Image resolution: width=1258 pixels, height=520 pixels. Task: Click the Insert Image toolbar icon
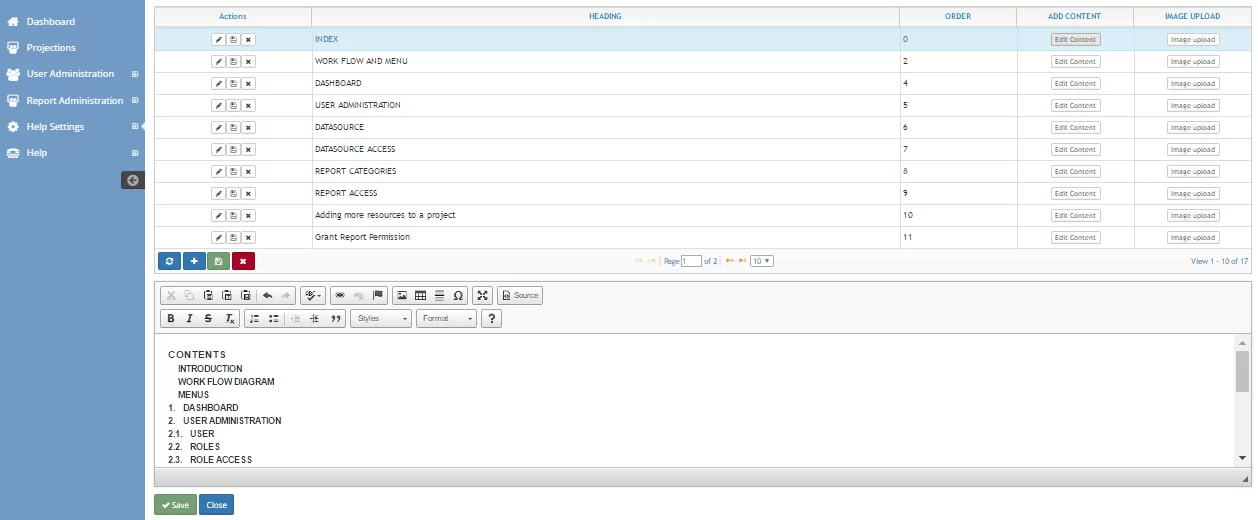click(402, 295)
